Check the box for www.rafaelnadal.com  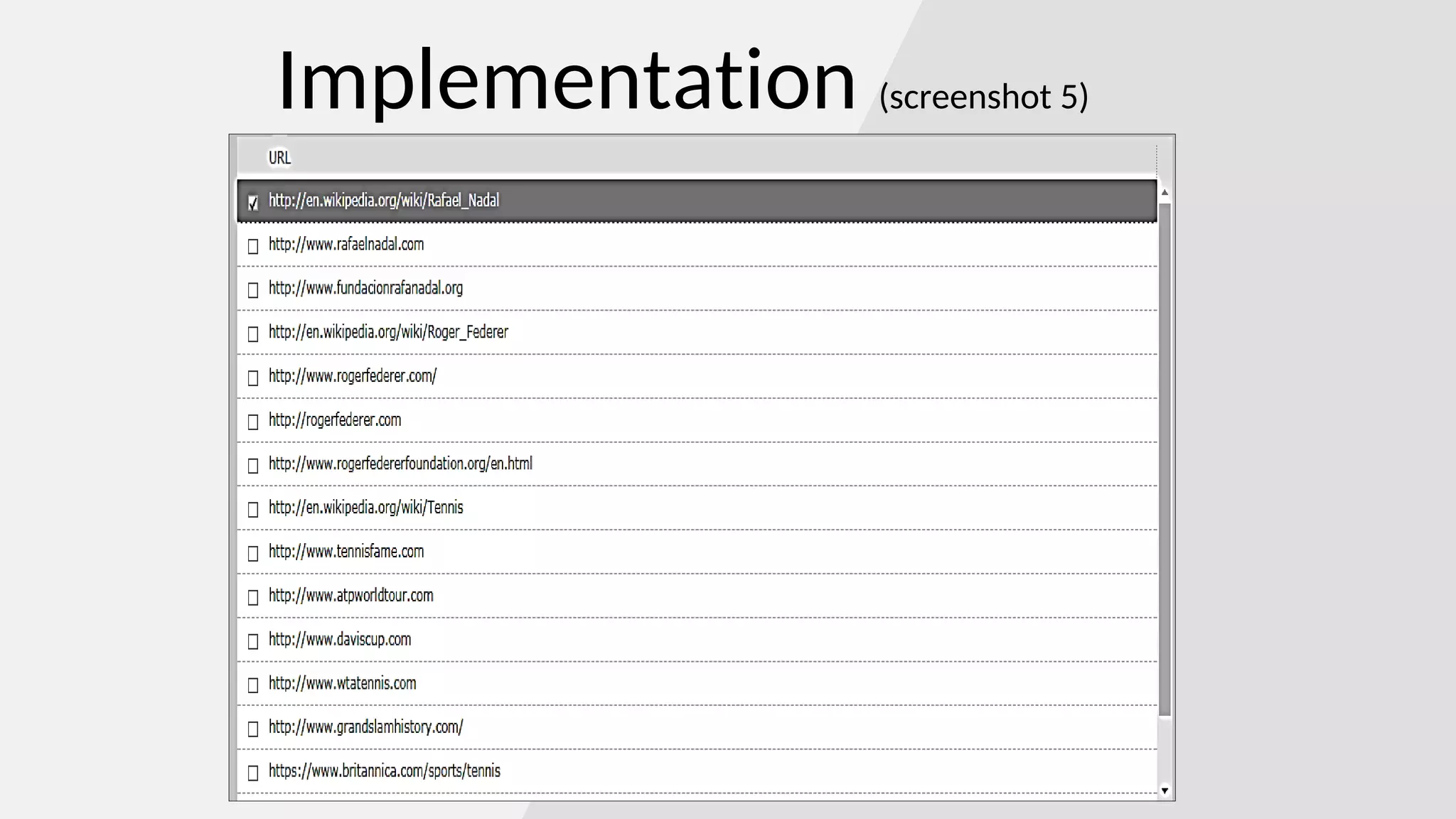[x=253, y=247]
